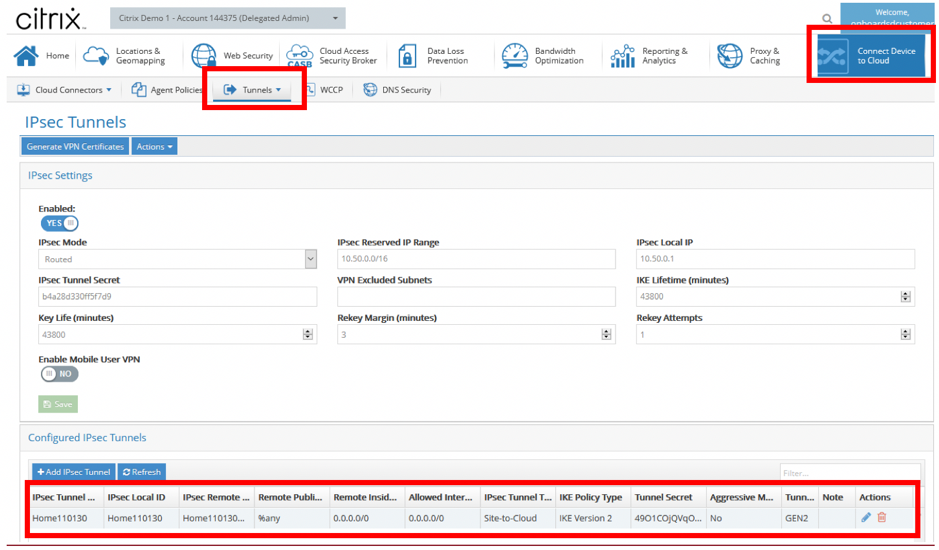
Task: Adjust the IKE Lifetime spinner arrows
Action: coord(905,297)
